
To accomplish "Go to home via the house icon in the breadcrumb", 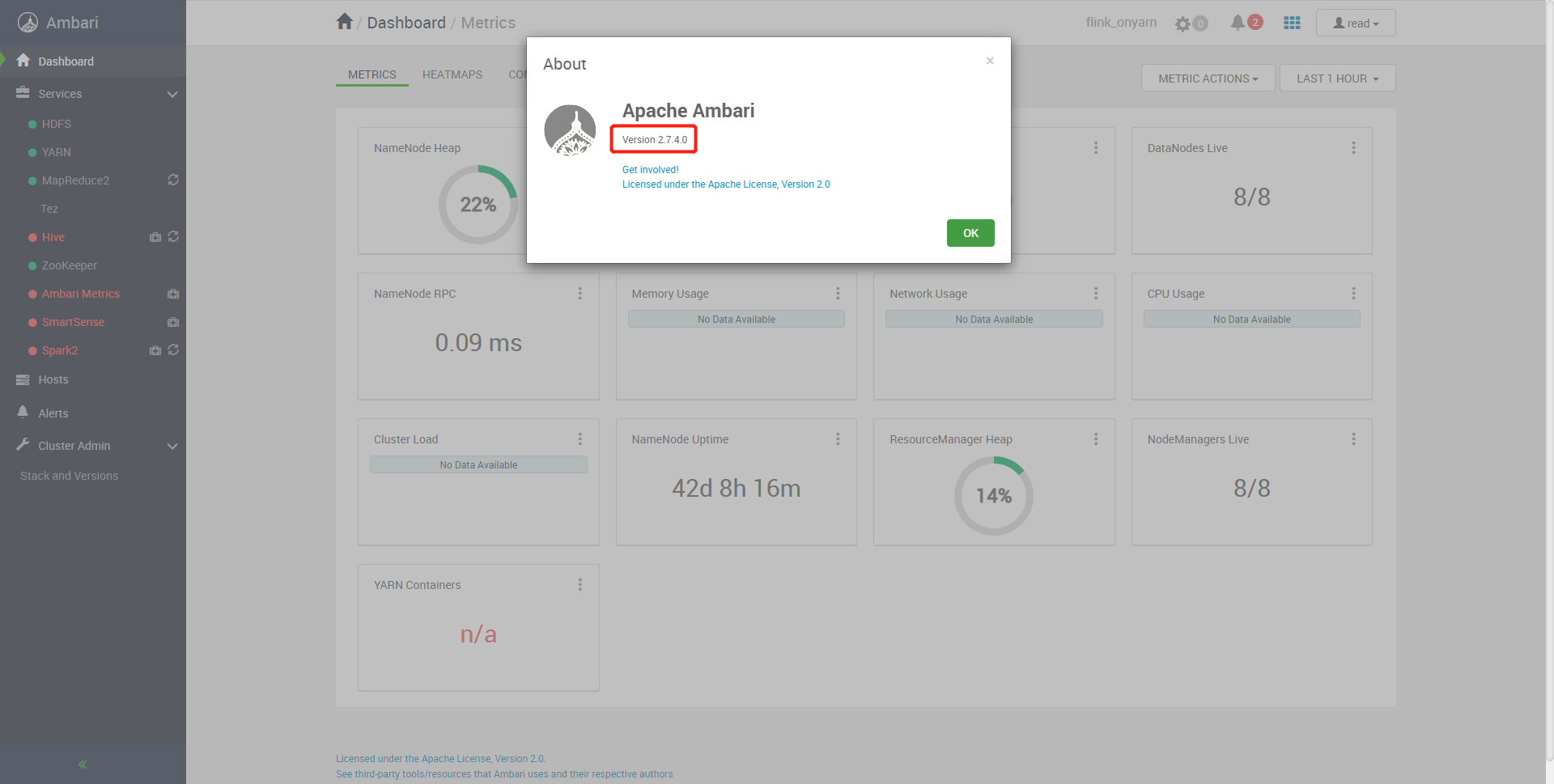I will tap(345, 22).
